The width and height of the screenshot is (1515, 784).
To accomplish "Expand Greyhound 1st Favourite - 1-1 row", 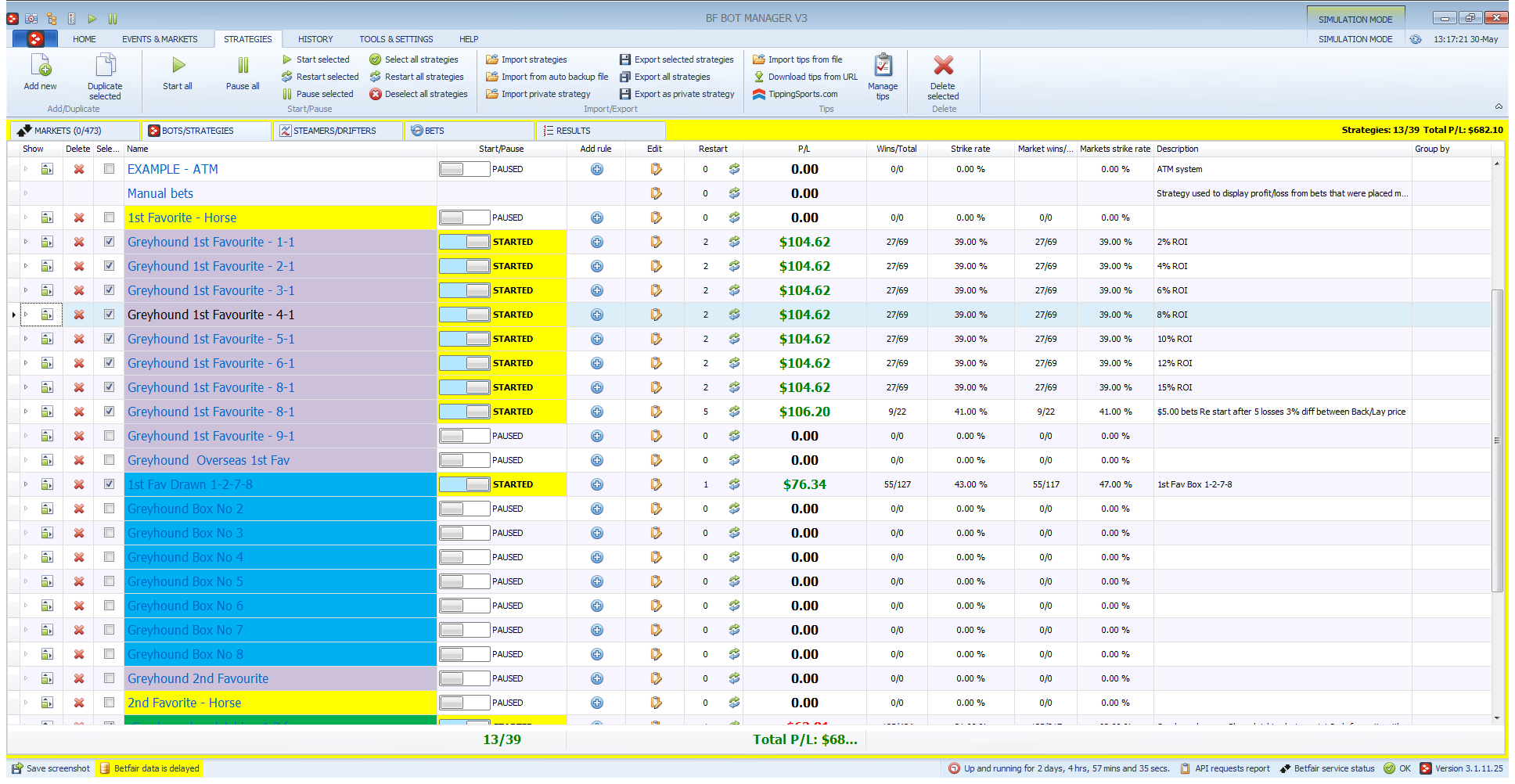I will tap(25, 242).
